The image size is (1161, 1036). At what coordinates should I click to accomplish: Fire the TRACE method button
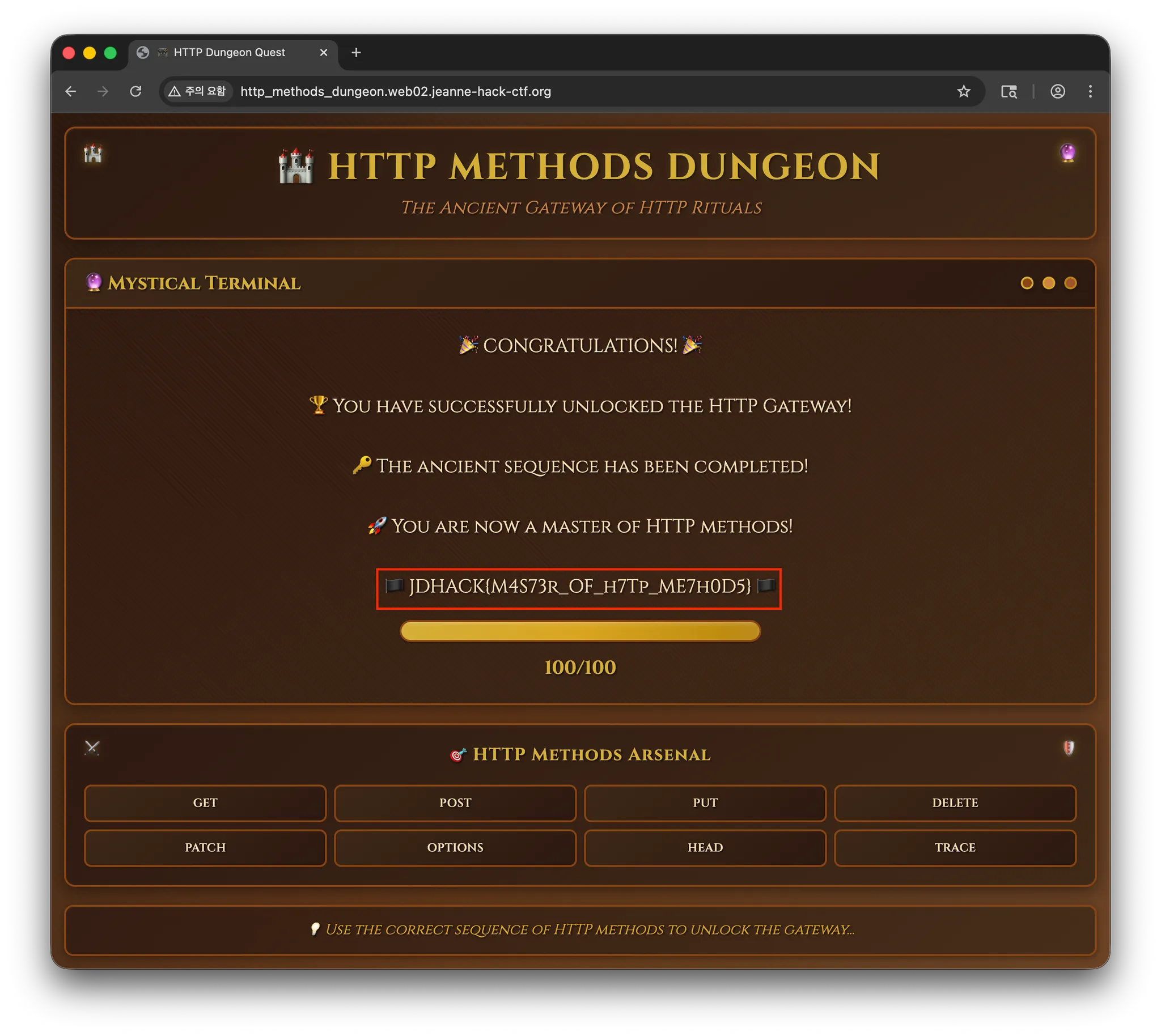tap(954, 847)
